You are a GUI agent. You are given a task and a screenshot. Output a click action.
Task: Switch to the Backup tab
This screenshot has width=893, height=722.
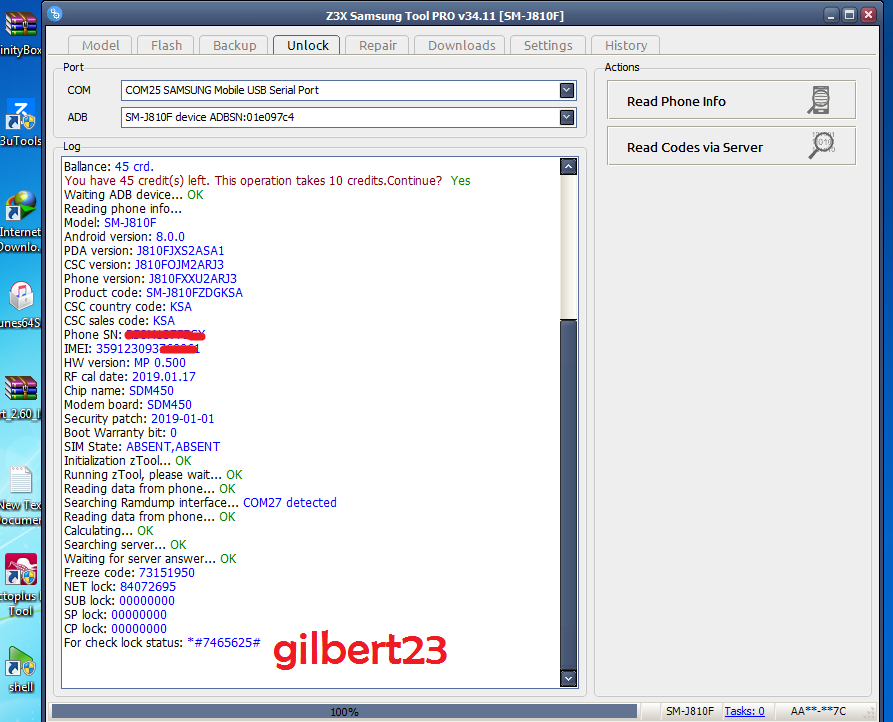click(x=234, y=46)
